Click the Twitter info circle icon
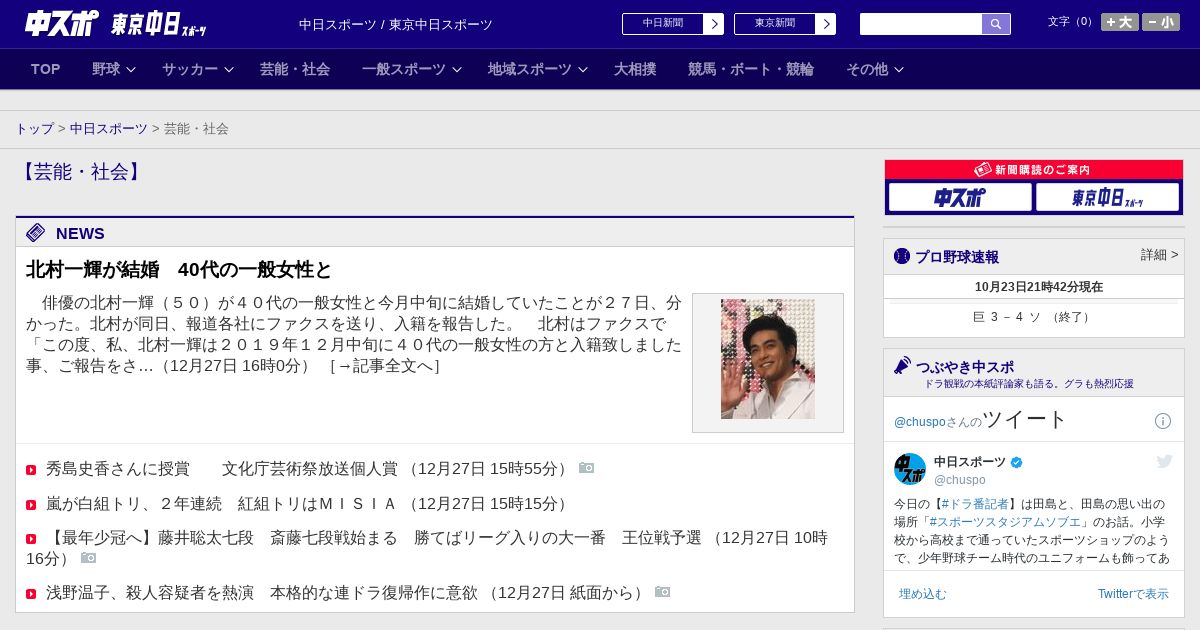1200x630 pixels. point(1163,421)
